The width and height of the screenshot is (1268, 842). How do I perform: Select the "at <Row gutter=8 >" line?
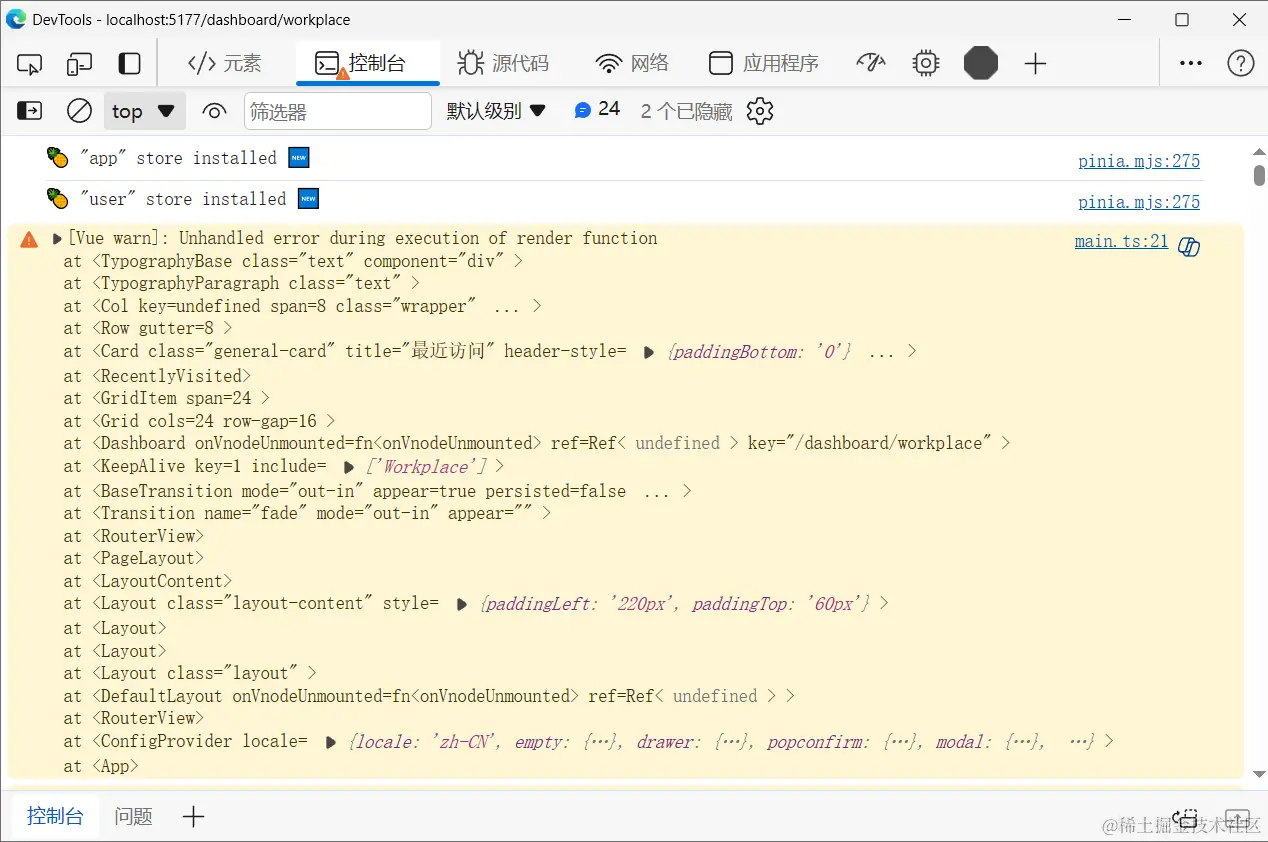coord(148,328)
